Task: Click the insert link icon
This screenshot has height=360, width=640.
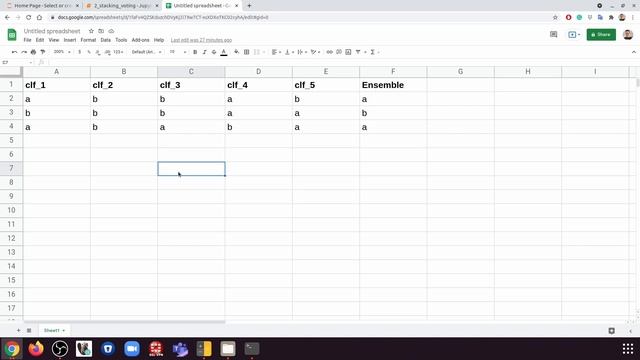Action: click(329, 52)
